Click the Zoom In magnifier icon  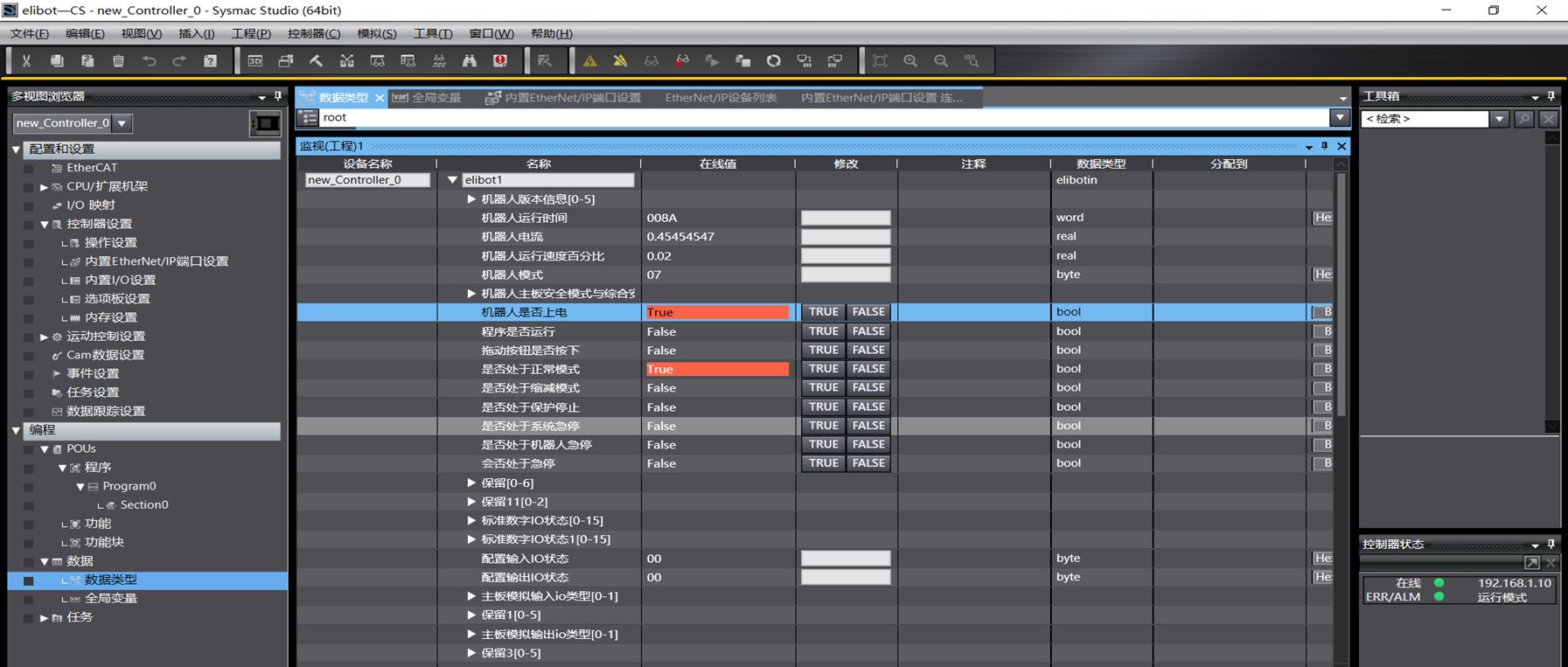click(910, 61)
